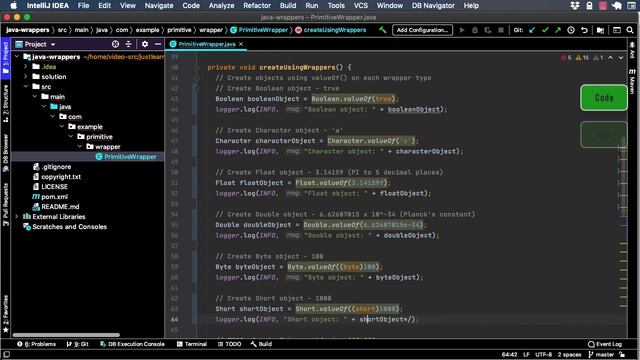Open the Build tool window
The image size is (640, 360).
[261, 344]
